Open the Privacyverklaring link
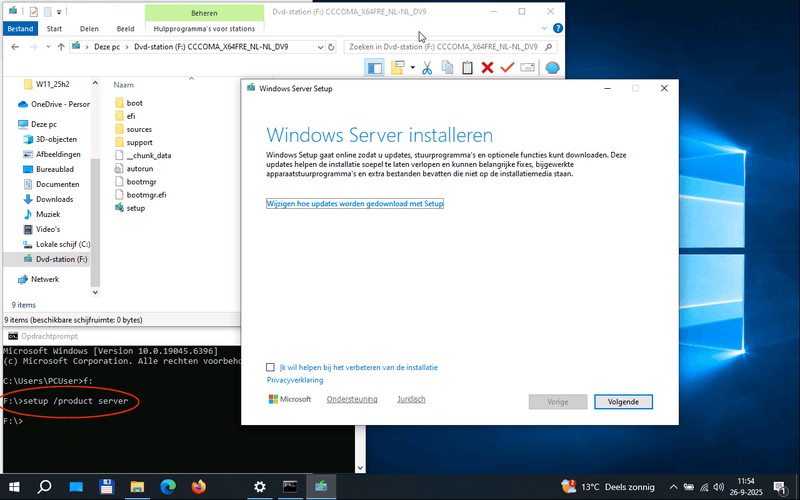 (295, 380)
